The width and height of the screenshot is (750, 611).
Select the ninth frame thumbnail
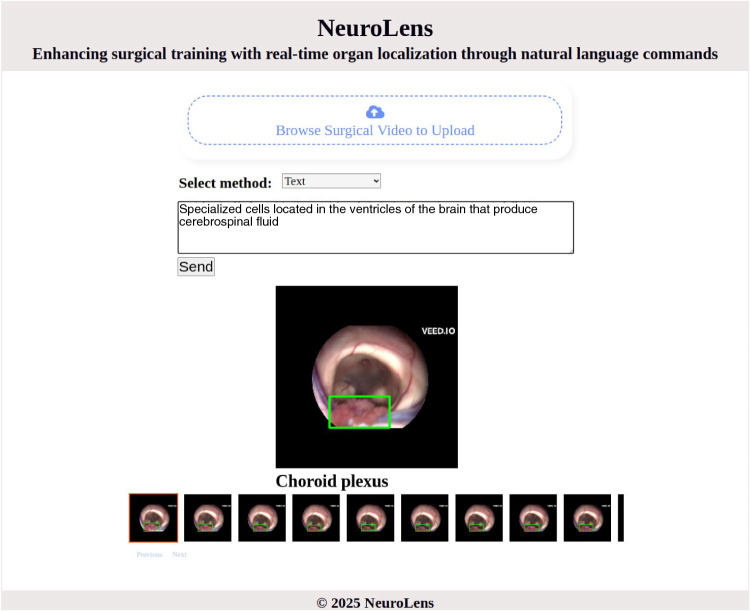587,518
